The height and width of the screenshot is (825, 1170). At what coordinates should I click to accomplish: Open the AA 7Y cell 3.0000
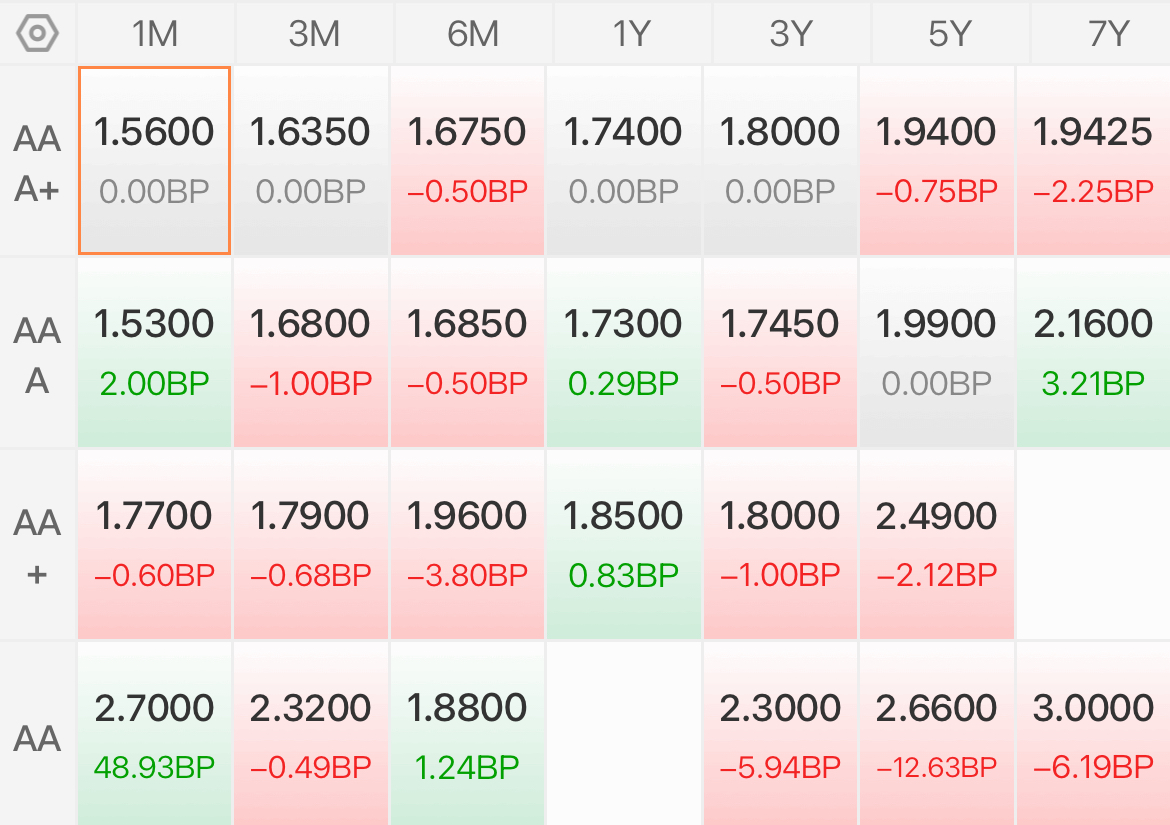tap(1093, 734)
